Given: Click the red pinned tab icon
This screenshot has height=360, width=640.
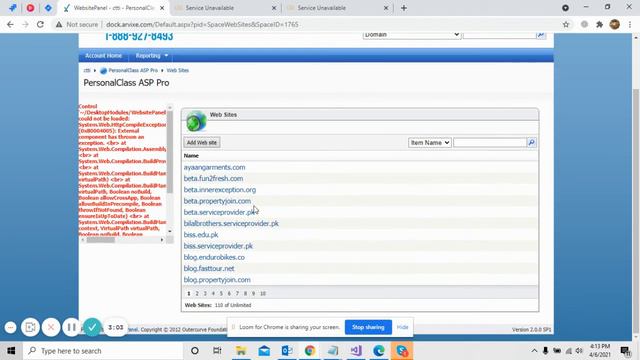Looking at the screenshot, I should [x=30, y=8].
